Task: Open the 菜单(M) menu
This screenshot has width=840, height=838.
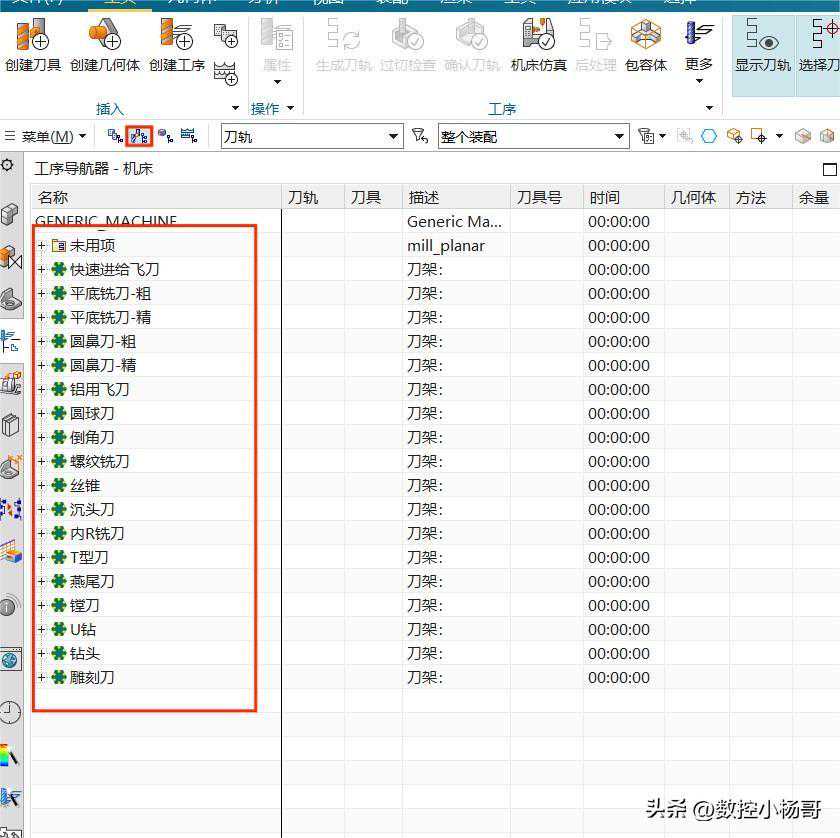Action: [x=47, y=136]
